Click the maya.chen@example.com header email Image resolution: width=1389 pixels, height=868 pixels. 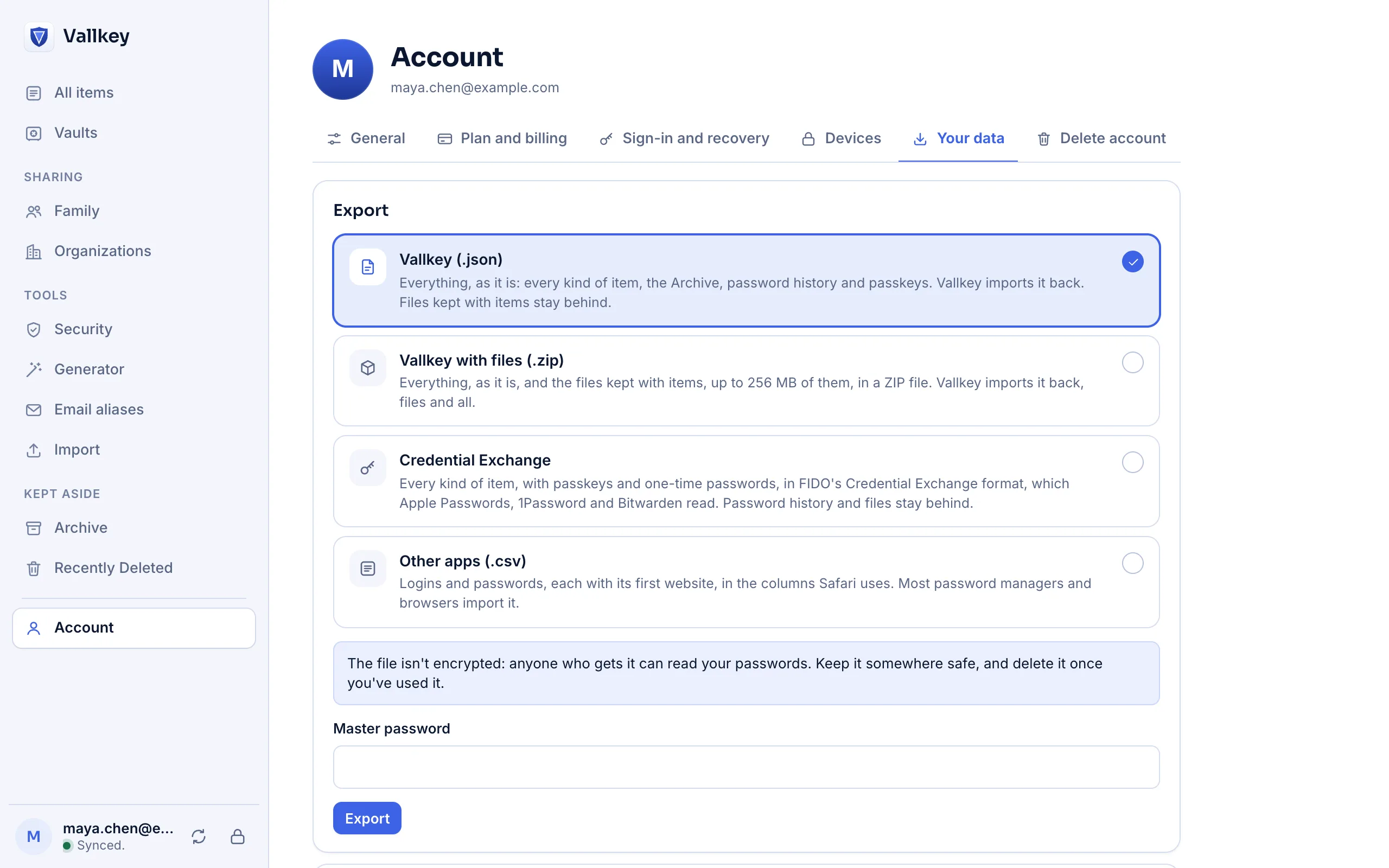click(x=475, y=88)
